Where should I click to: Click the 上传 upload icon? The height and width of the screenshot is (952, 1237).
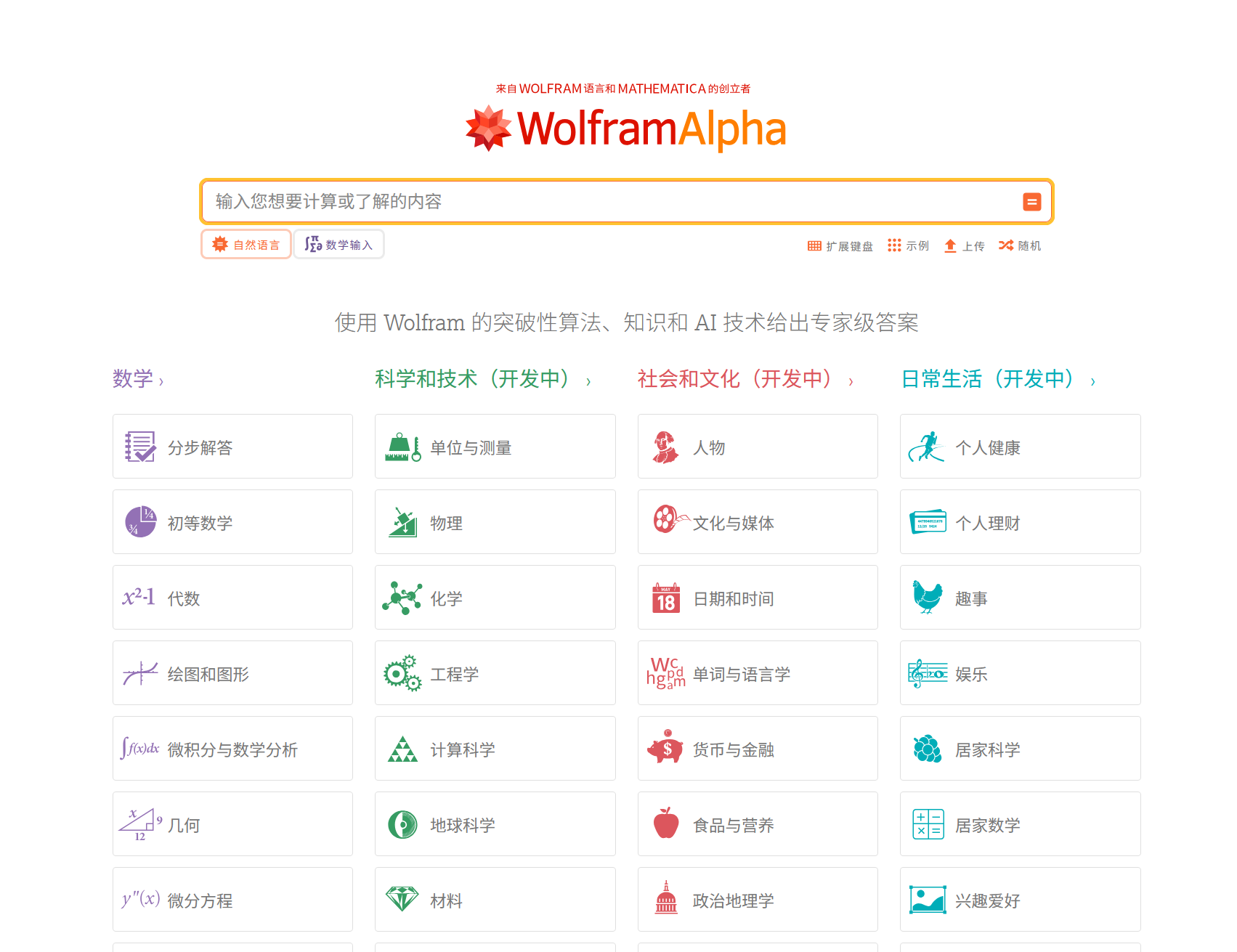[x=950, y=245]
